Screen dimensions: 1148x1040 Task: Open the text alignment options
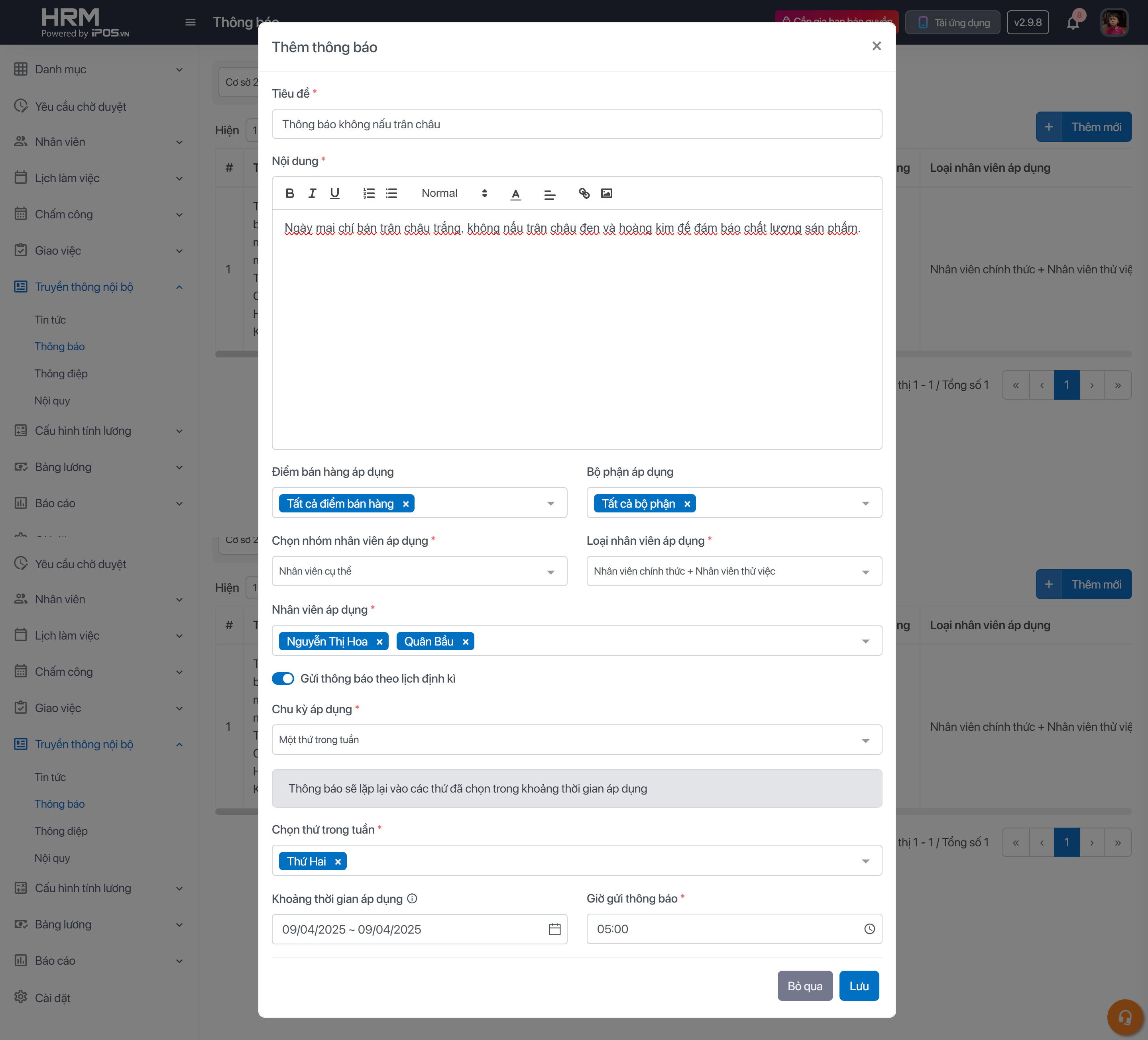[550, 195]
